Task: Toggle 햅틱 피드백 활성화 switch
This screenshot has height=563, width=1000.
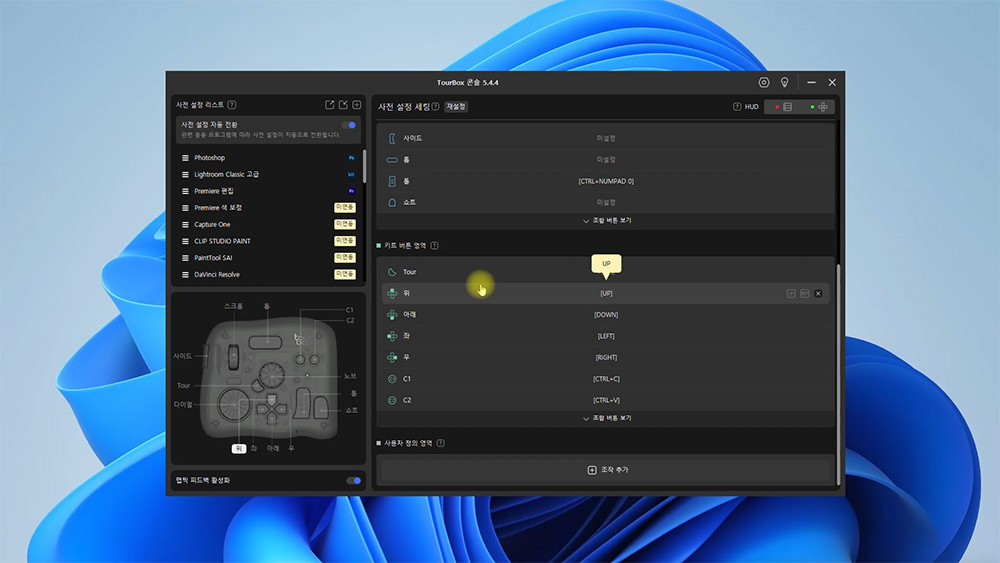Action: 354,481
